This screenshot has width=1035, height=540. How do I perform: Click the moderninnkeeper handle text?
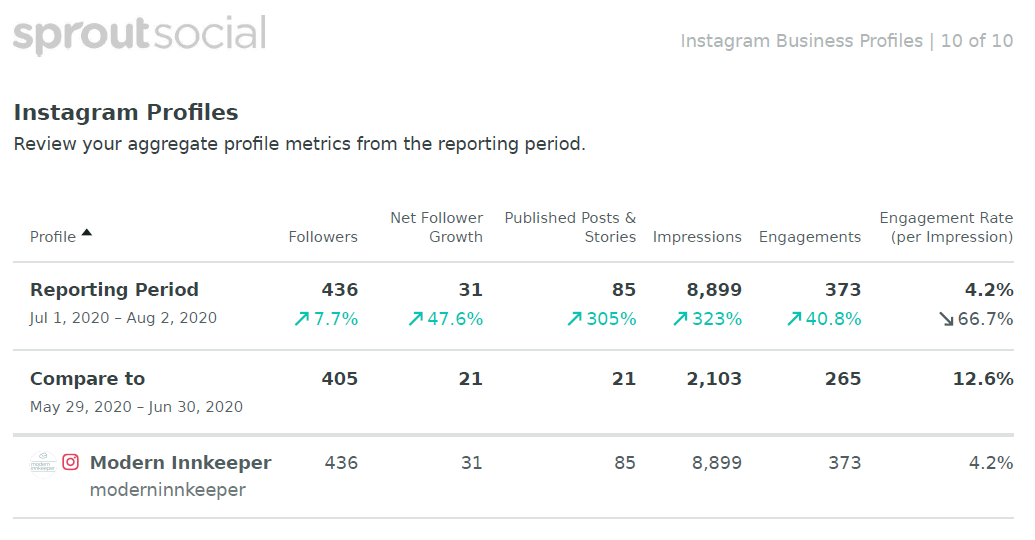(168, 490)
